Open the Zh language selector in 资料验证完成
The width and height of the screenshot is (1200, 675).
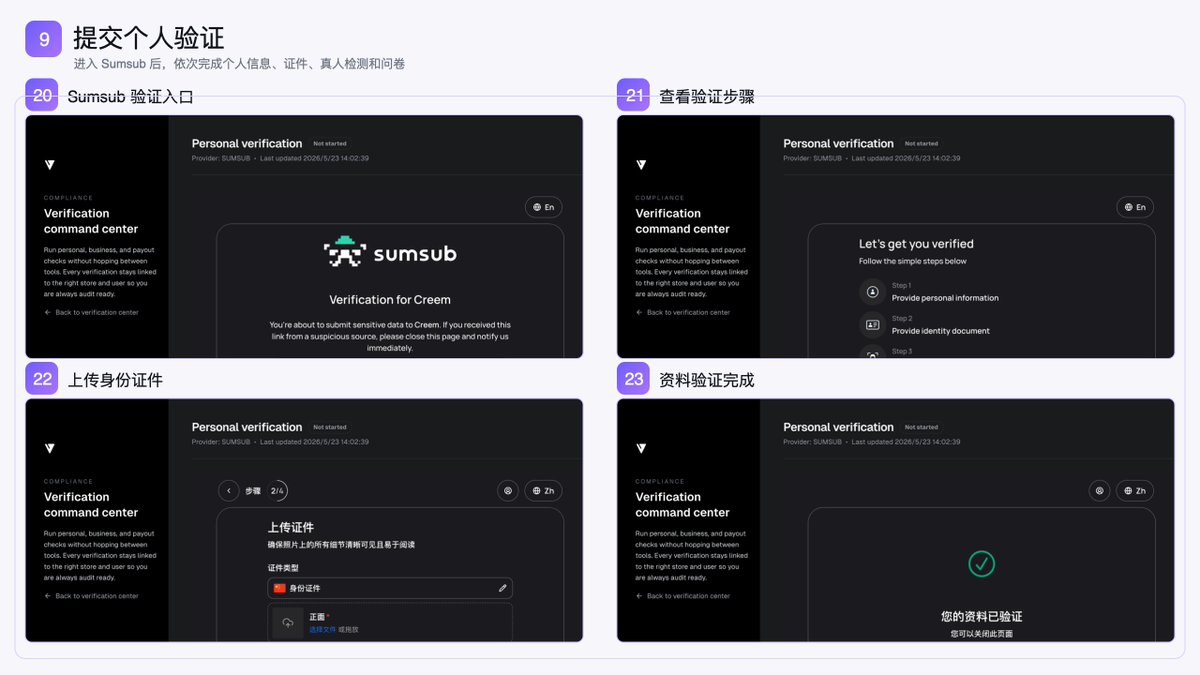pyautogui.click(x=1135, y=491)
